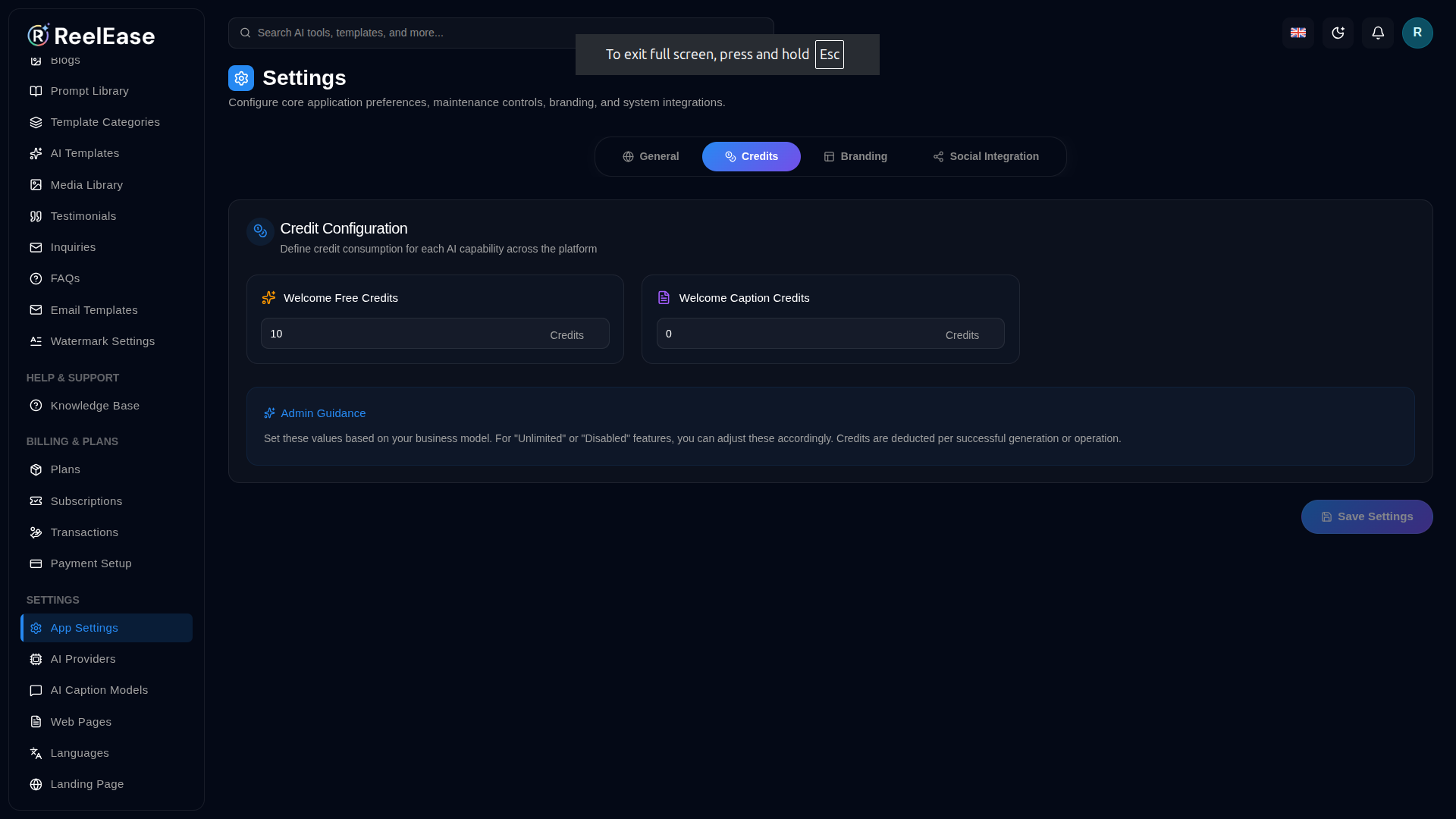
Task: Open the Testimonials sidebar item
Action: click(x=106, y=216)
